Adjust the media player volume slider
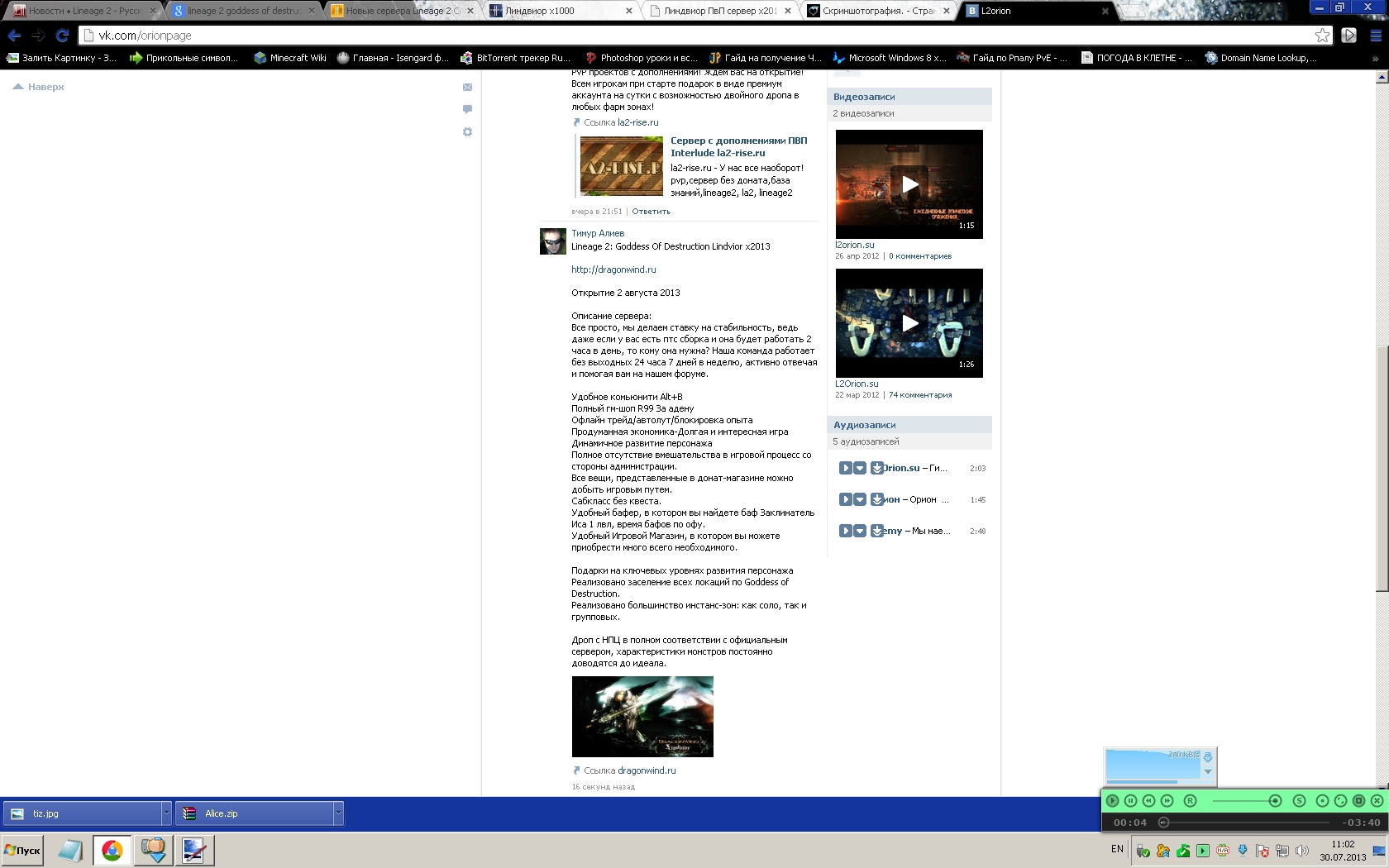Screen dimensions: 1389x868 click(1247, 800)
